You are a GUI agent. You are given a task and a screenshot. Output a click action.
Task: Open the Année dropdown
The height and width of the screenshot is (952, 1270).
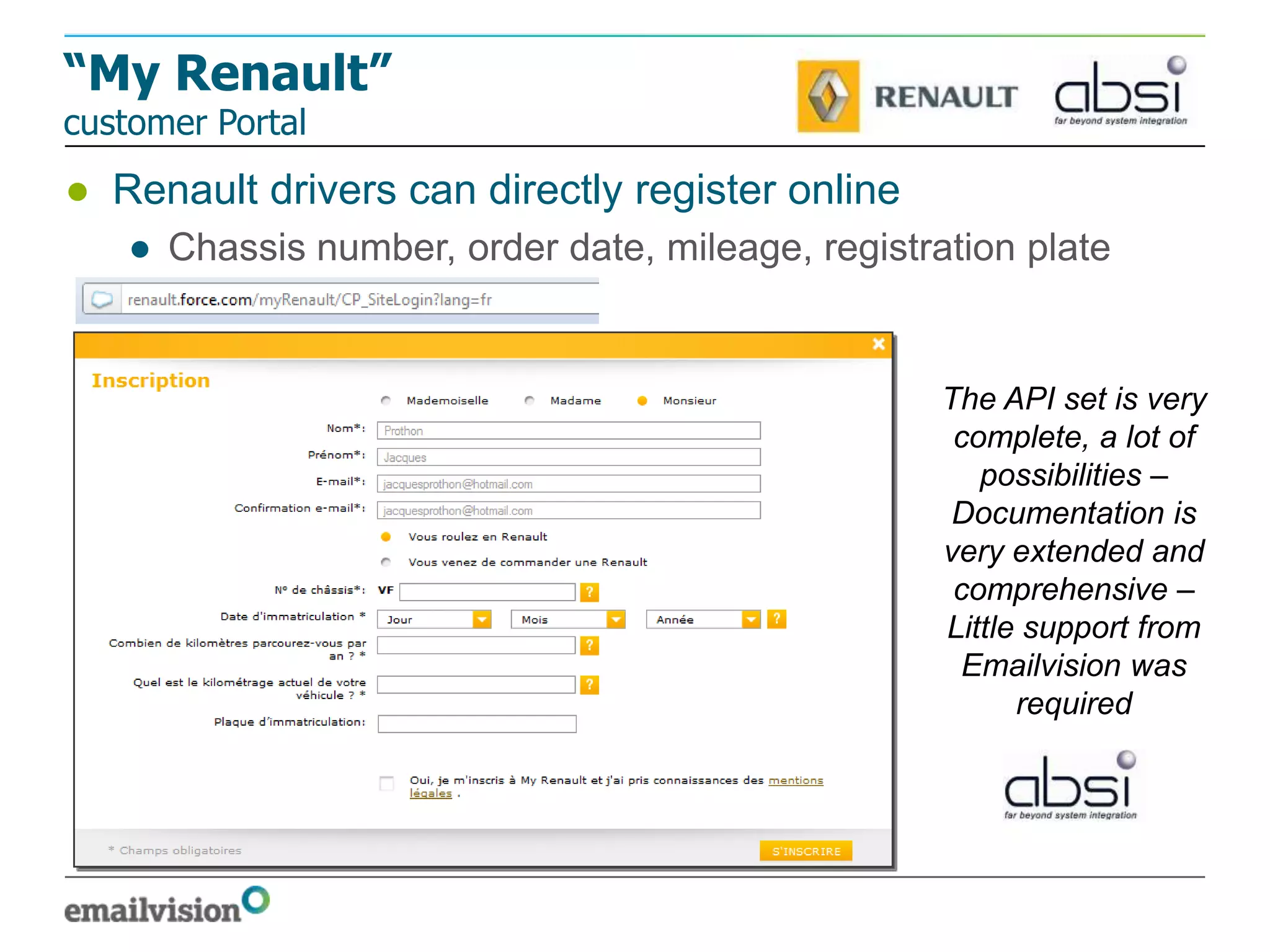tap(703, 619)
